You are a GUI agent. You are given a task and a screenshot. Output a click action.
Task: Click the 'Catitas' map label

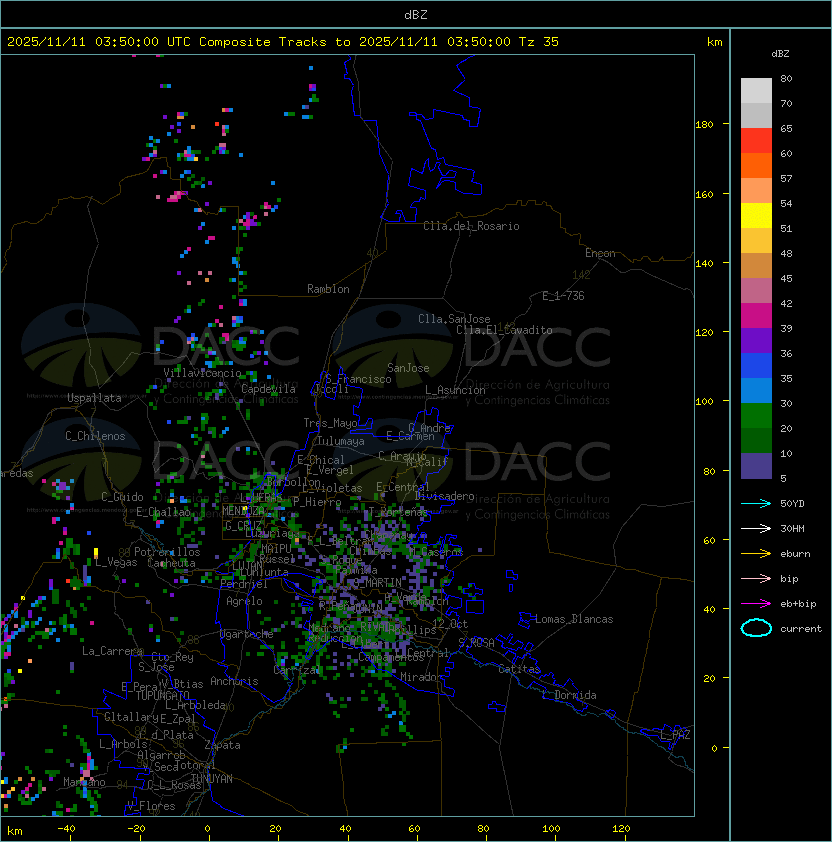pyautogui.click(x=519, y=669)
